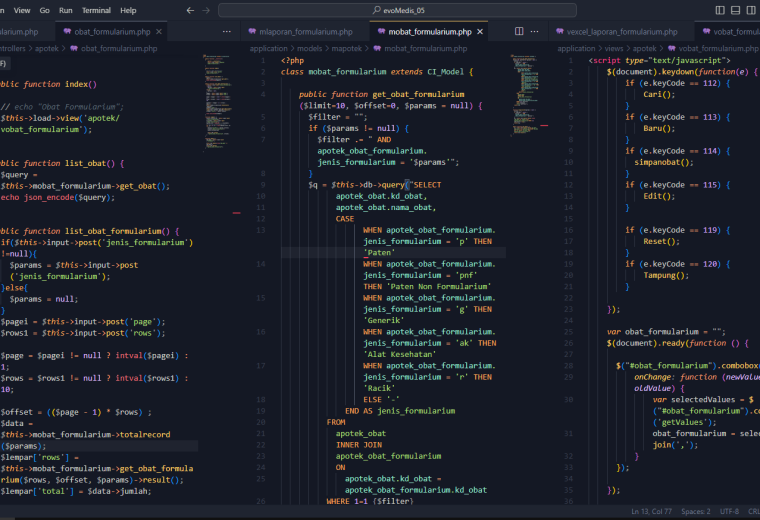
Task: Go forward with the right arrow
Action: (206, 10)
